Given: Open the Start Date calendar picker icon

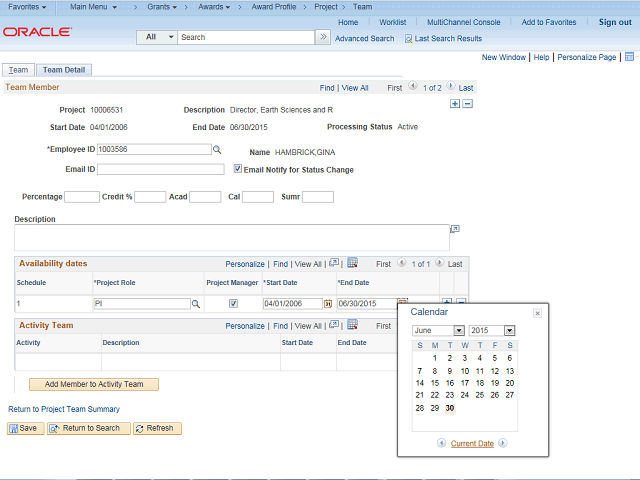Looking at the screenshot, I should (327, 303).
